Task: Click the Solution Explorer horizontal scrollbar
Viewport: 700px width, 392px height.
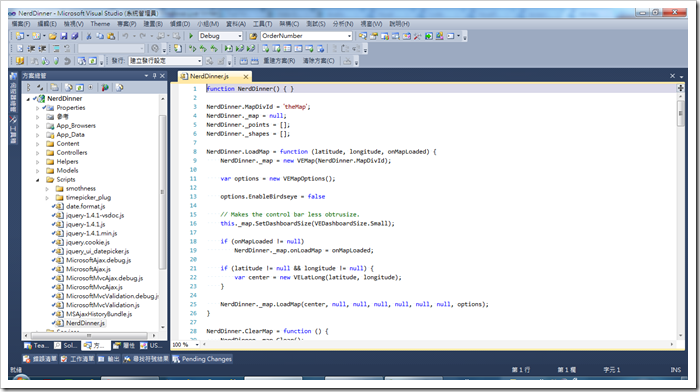Action: [x=89, y=335]
